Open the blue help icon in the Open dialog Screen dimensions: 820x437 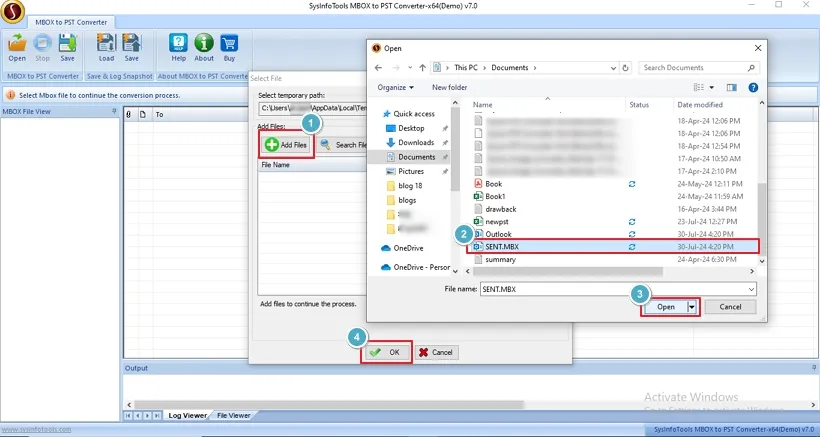(753, 87)
